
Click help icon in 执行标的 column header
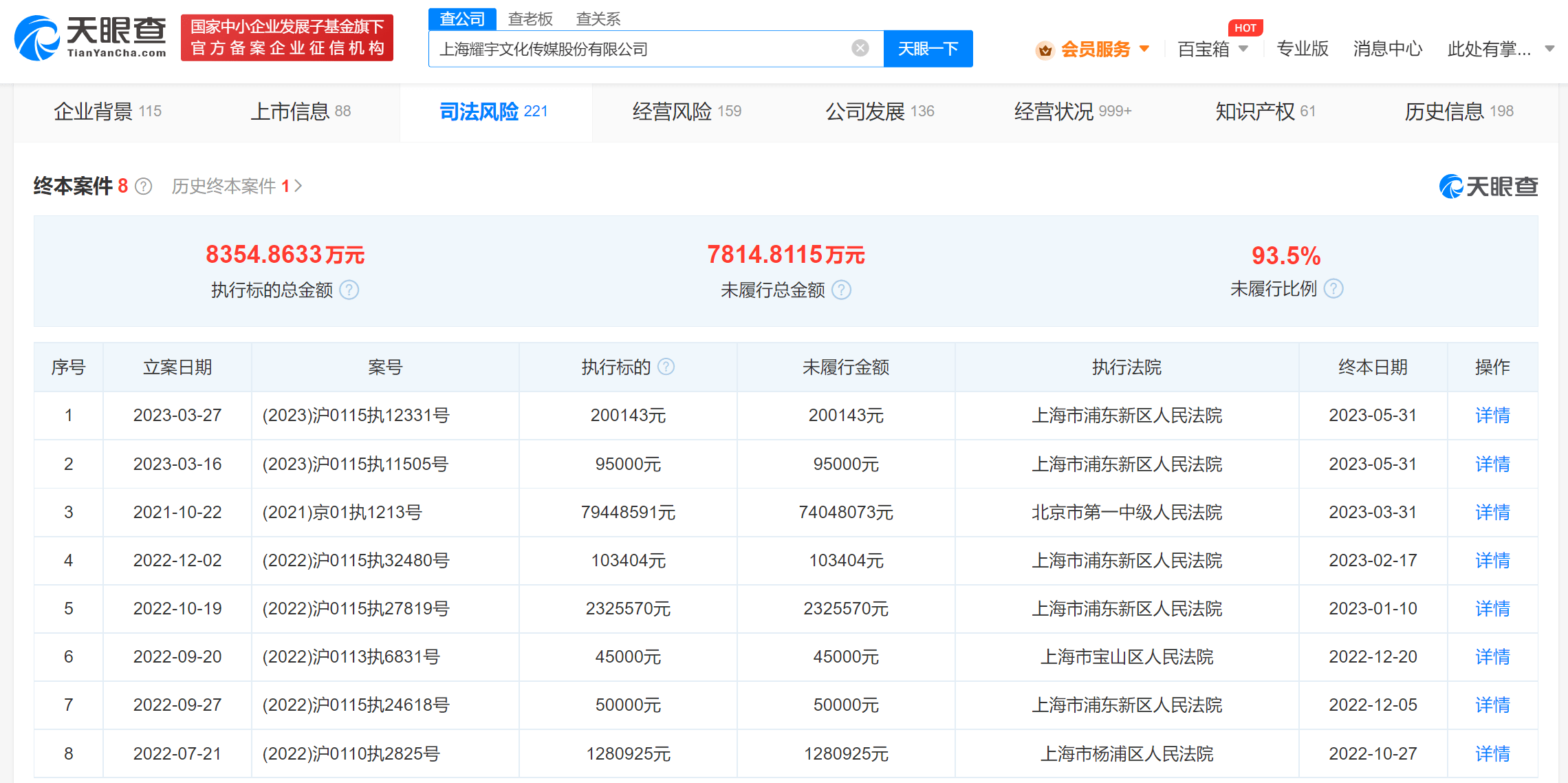(666, 367)
